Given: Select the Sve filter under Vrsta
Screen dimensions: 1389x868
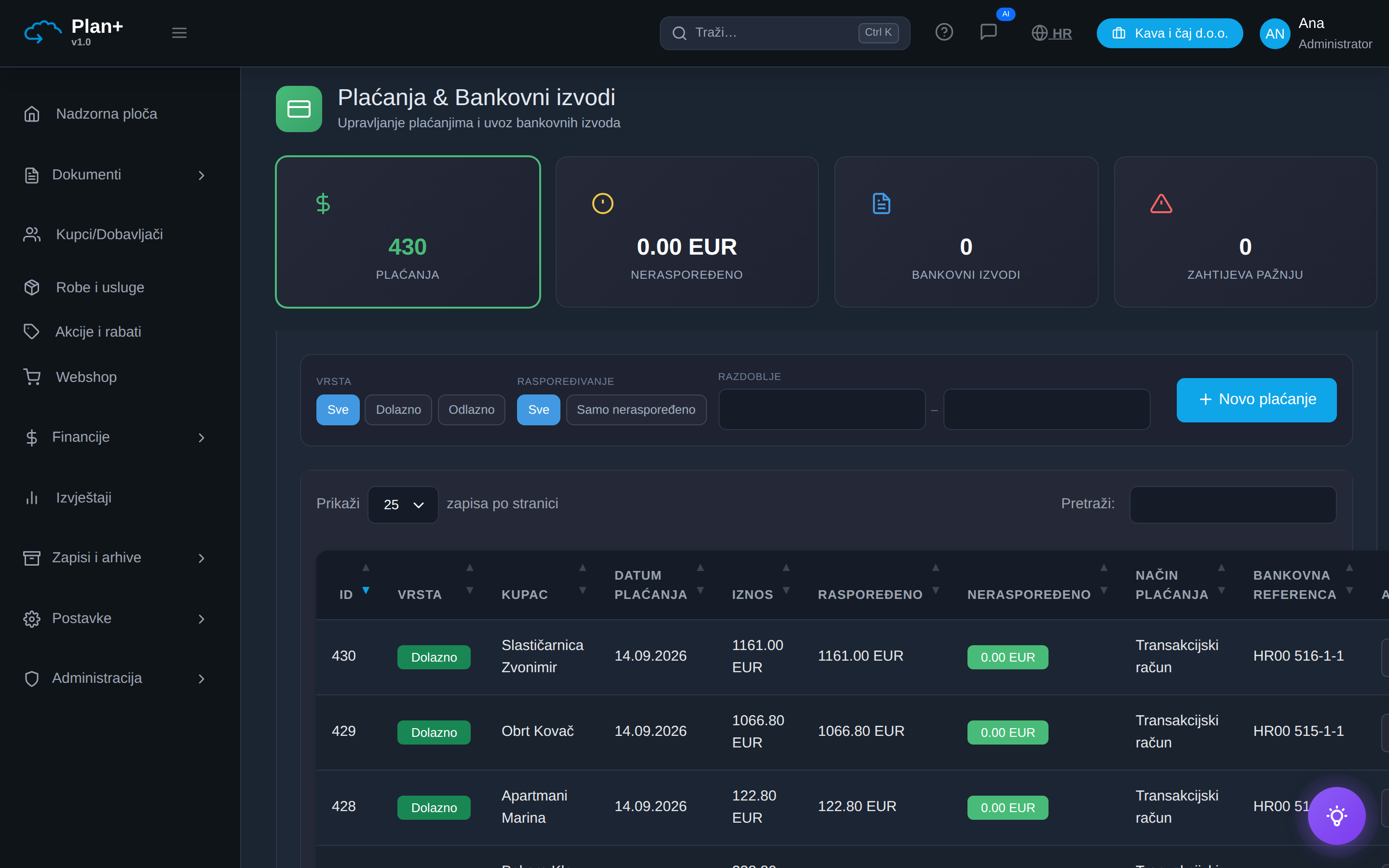Looking at the screenshot, I should point(338,410).
